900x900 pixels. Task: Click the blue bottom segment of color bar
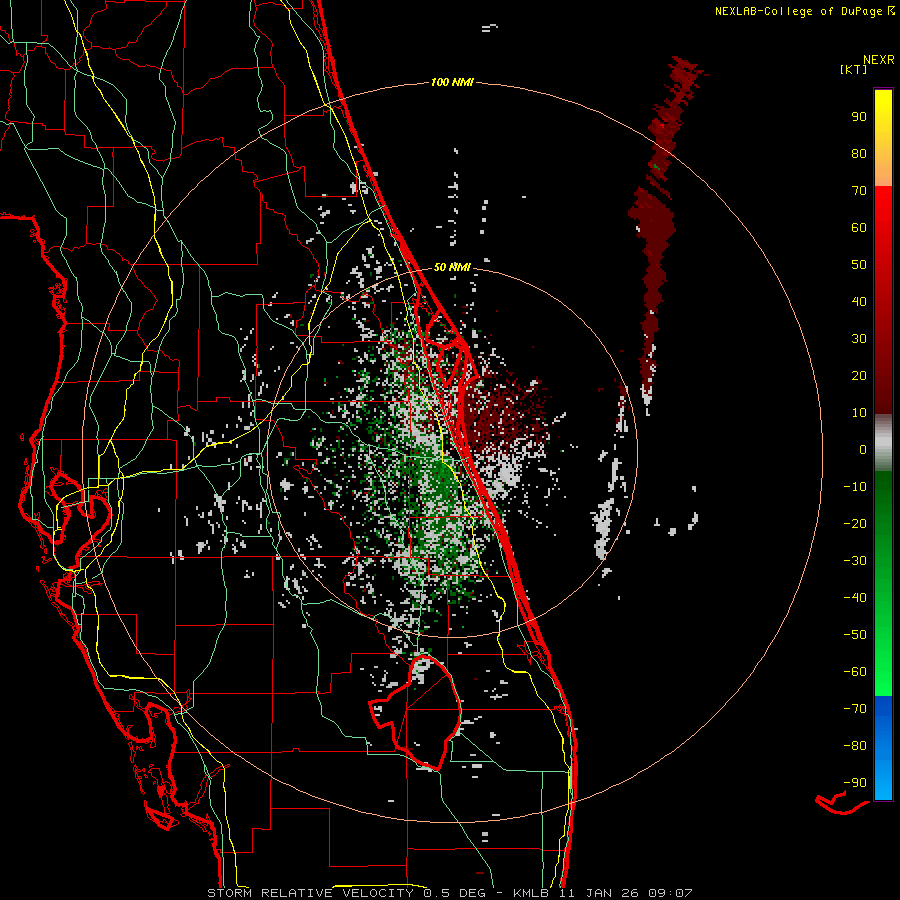pyautogui.click(x=883, y=748)
